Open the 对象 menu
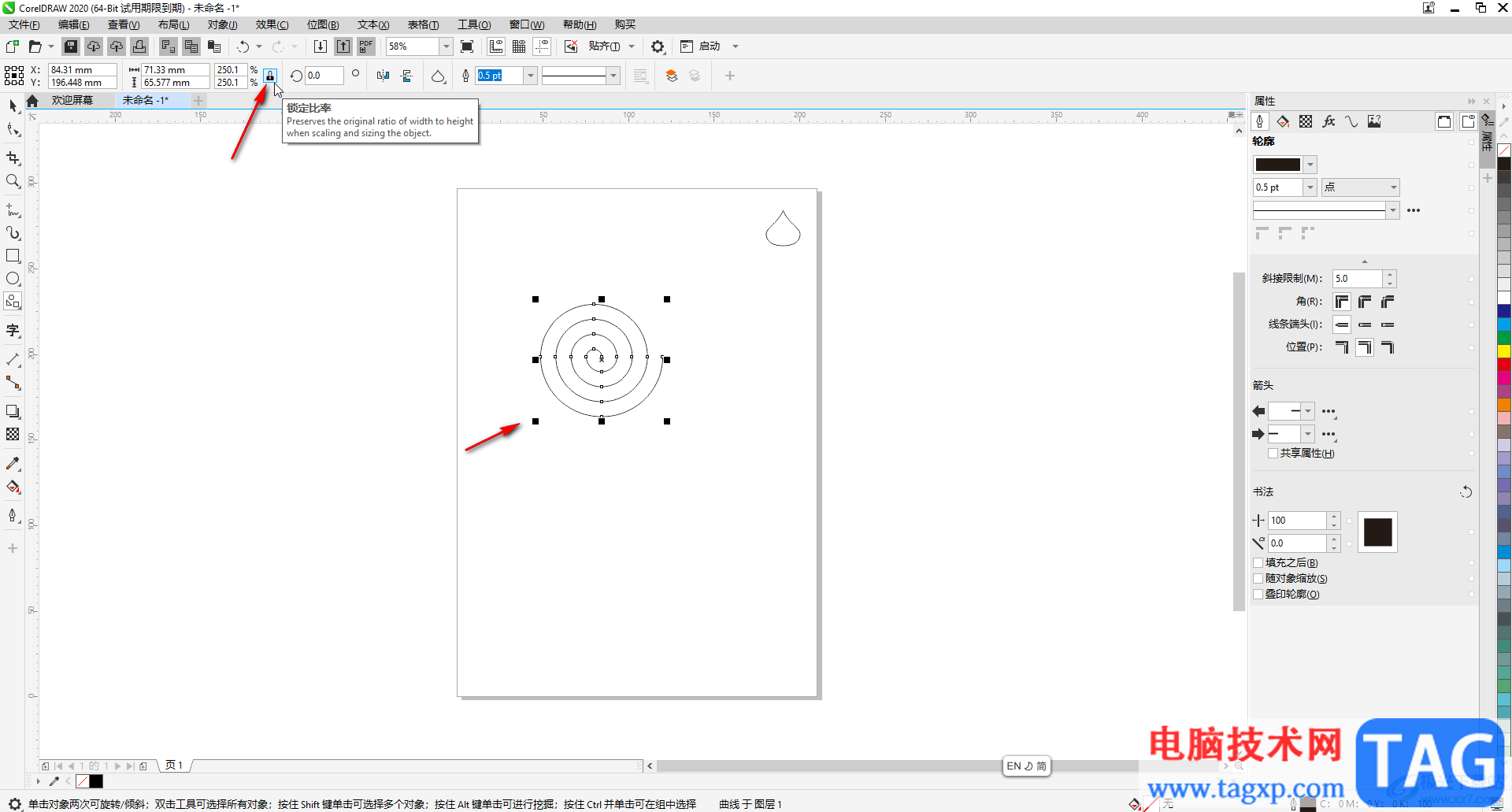Screen dimensions: 1512x812 point(222,25)
